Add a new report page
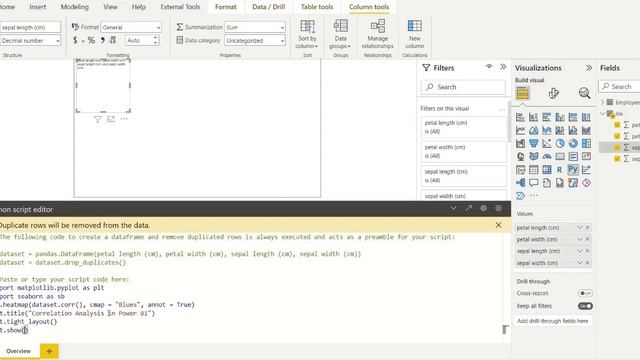Screen dimensions: 640x360 (x=49, y=351)
